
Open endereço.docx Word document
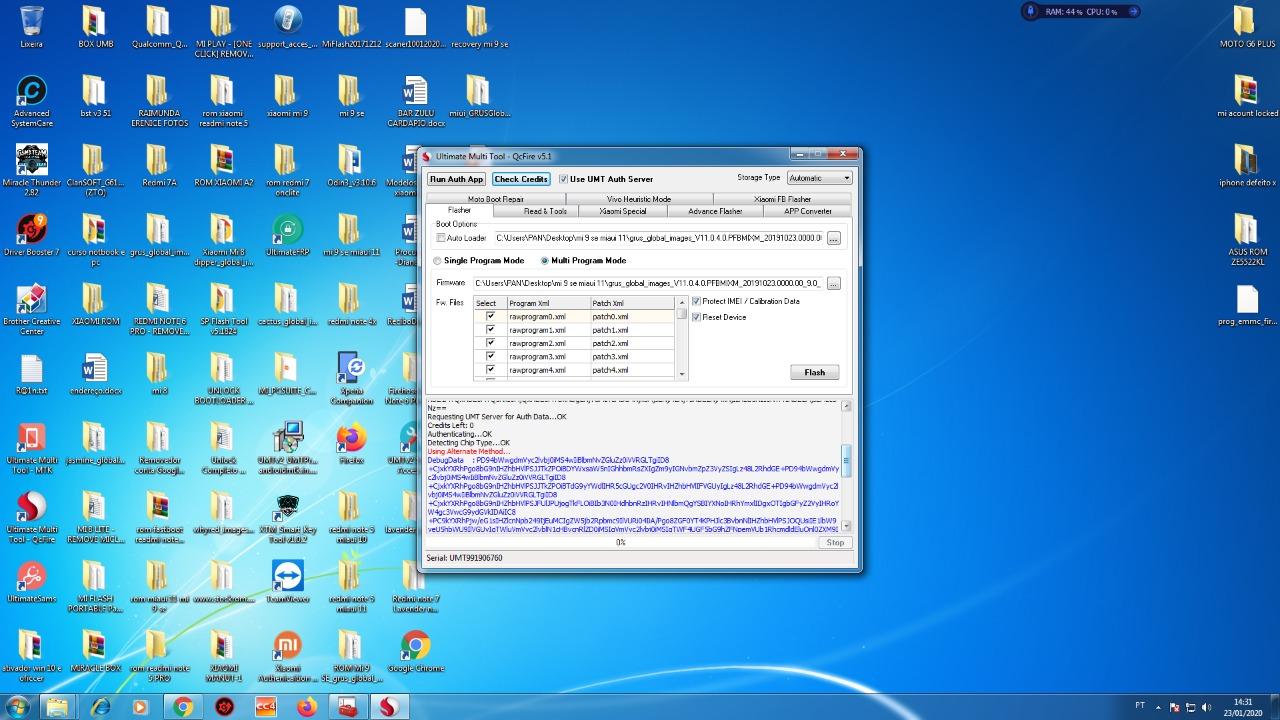95,373
